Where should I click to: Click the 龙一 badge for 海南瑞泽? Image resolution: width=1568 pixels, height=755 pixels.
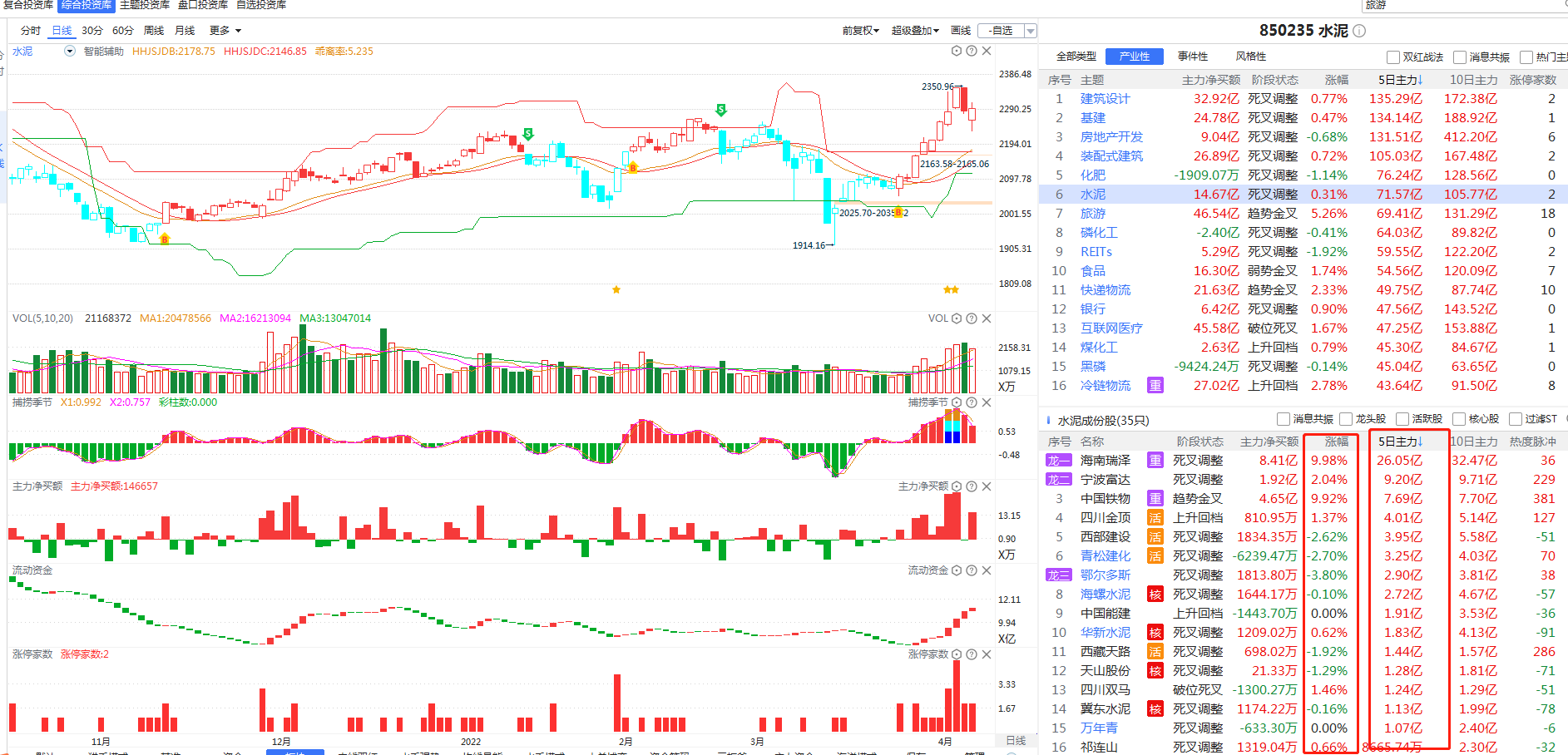(1058, 461)
